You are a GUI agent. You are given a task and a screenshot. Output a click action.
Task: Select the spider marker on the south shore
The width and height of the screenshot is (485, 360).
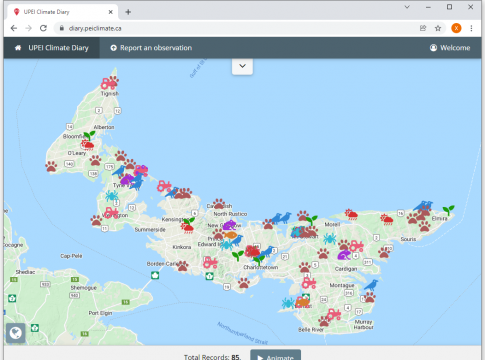[x=288, y=303]
